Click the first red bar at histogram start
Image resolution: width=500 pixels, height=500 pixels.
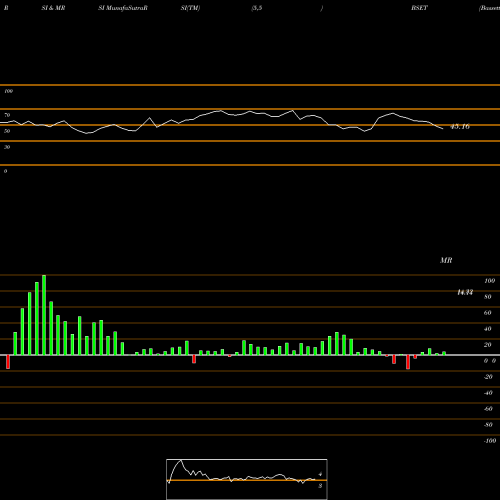(8, 362)
